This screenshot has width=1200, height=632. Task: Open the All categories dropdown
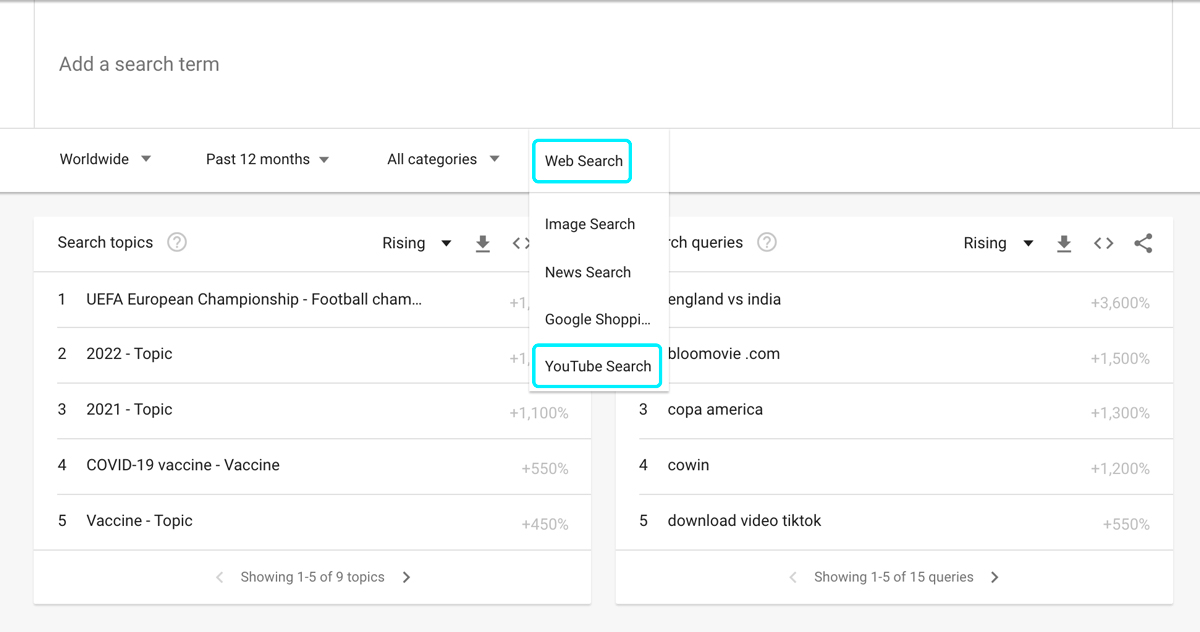click(x=444, y=159)
